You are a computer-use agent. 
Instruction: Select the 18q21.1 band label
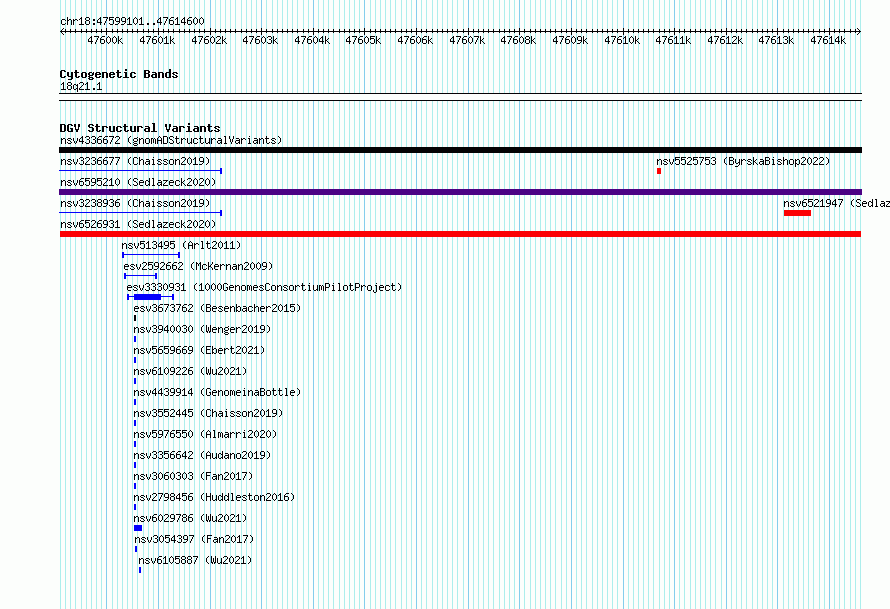click(81, 86)
